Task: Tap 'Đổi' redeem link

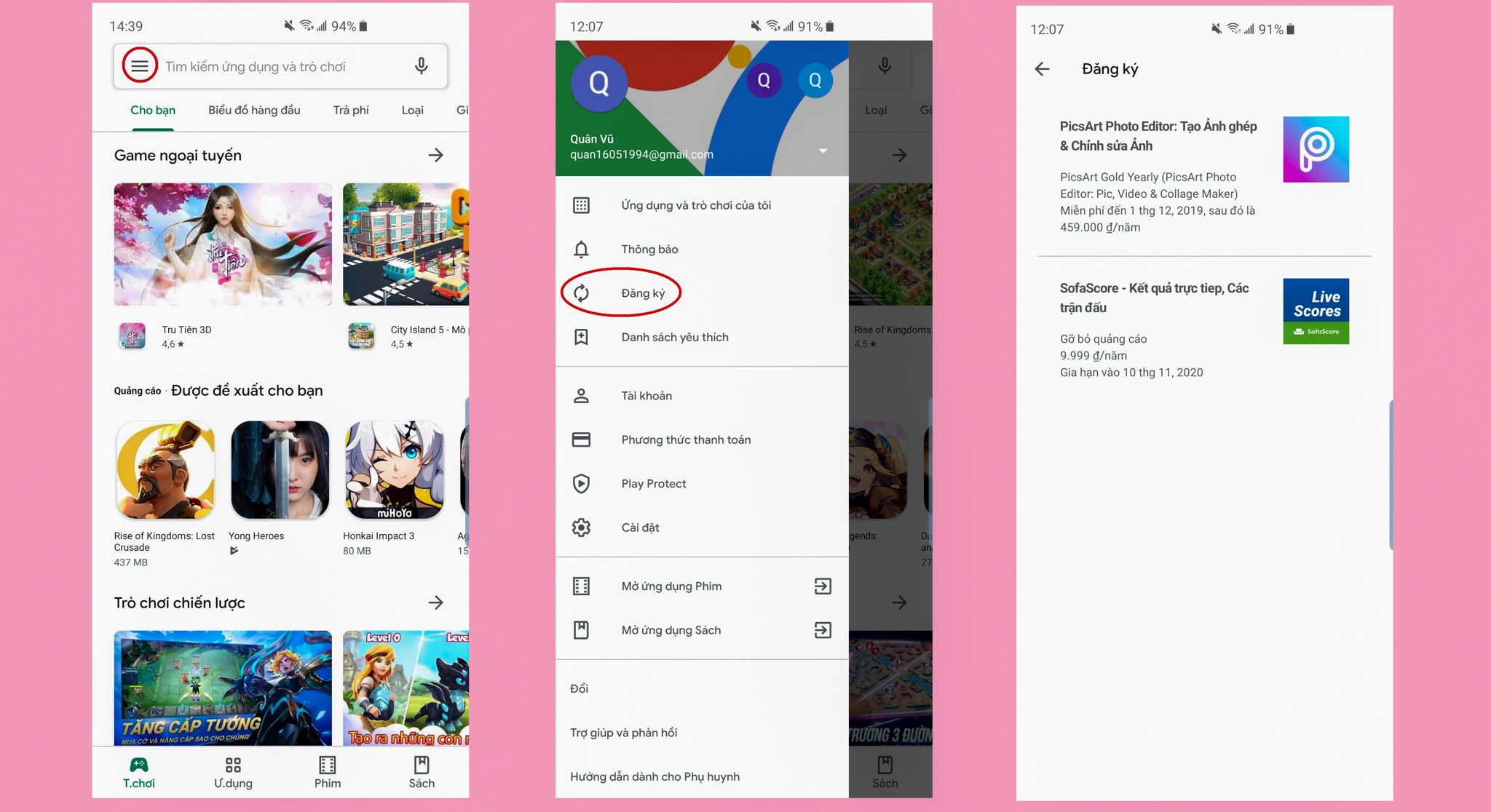Action: coord(580,689)
